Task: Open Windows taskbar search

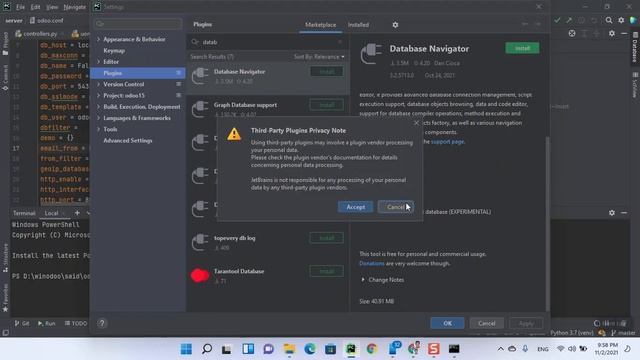Action: coord(207,349)
